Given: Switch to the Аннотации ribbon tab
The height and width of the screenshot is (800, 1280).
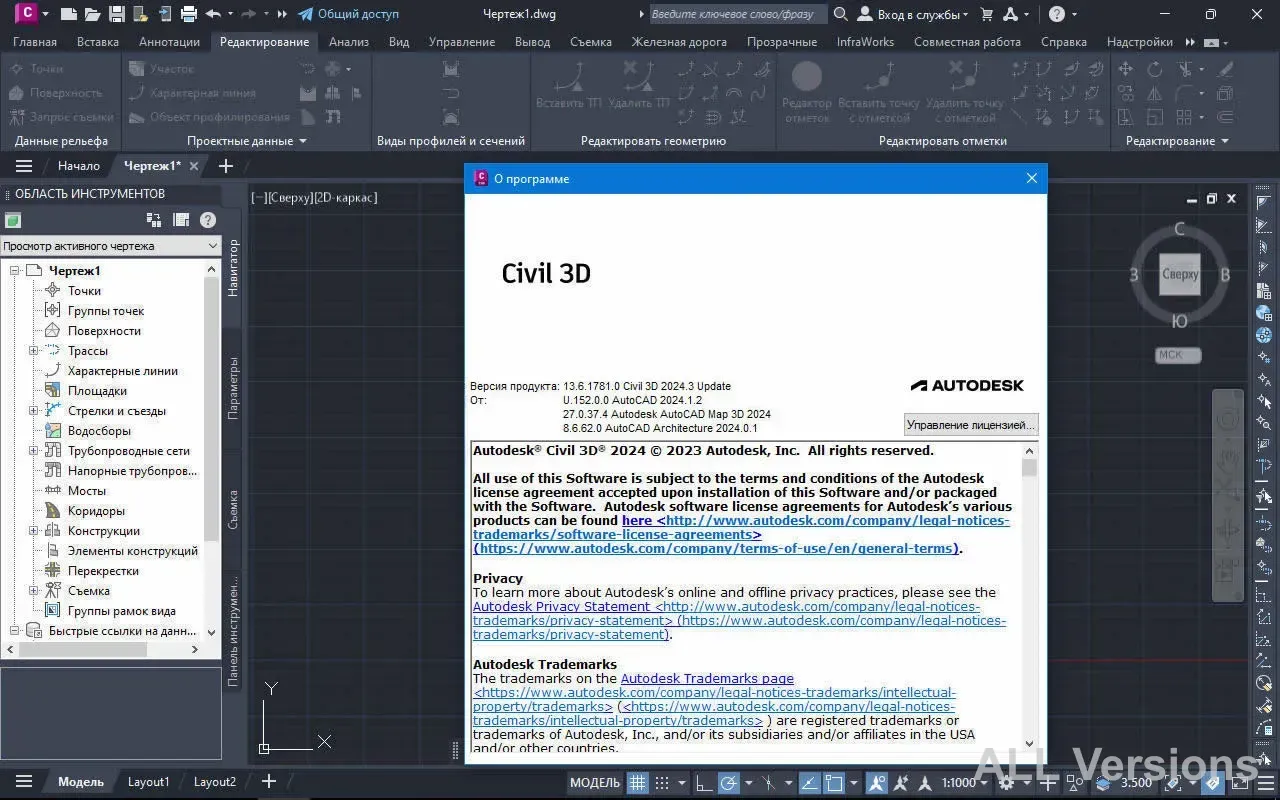Looking at the screenshot, I should pyautogui.click(x=169, y=42).
